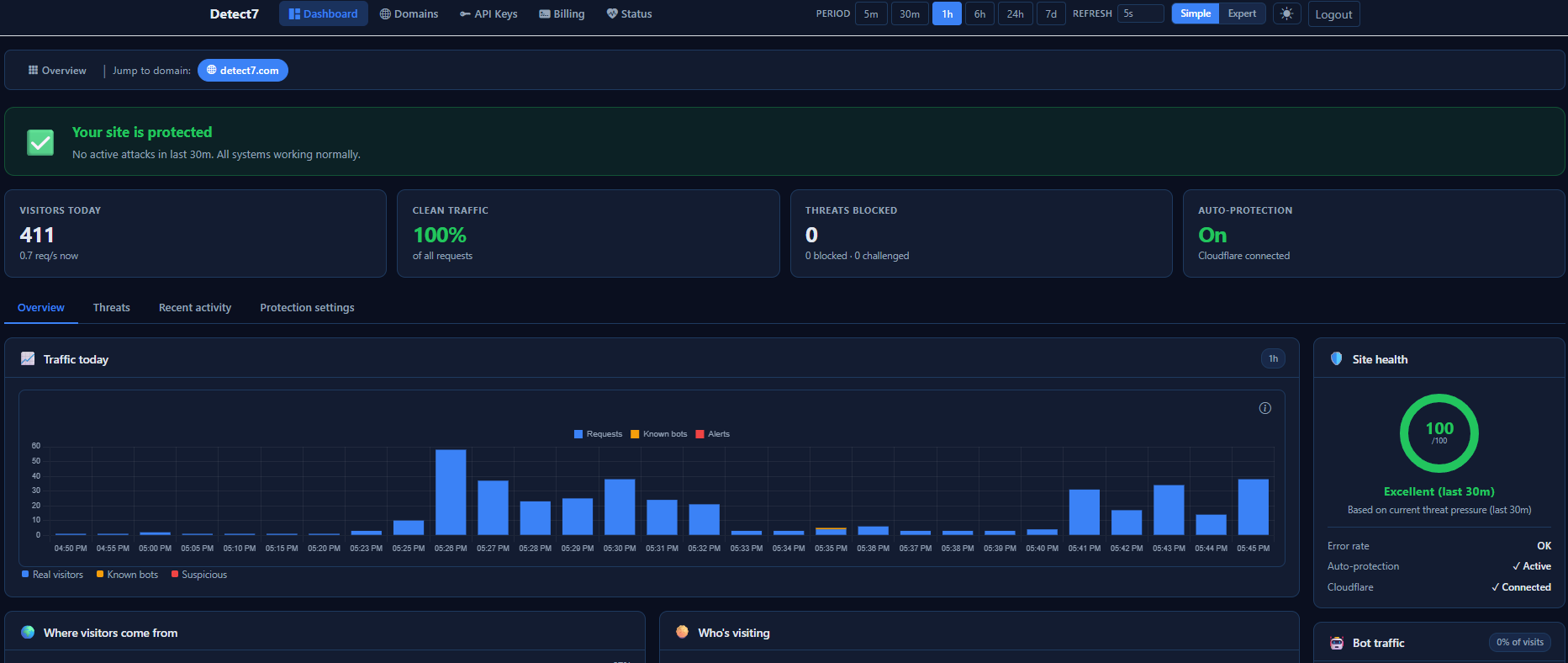The height and width of the screenshot is (663, 1568).
Task: Click the Suspicious legend label
Action: click(204, 575)
